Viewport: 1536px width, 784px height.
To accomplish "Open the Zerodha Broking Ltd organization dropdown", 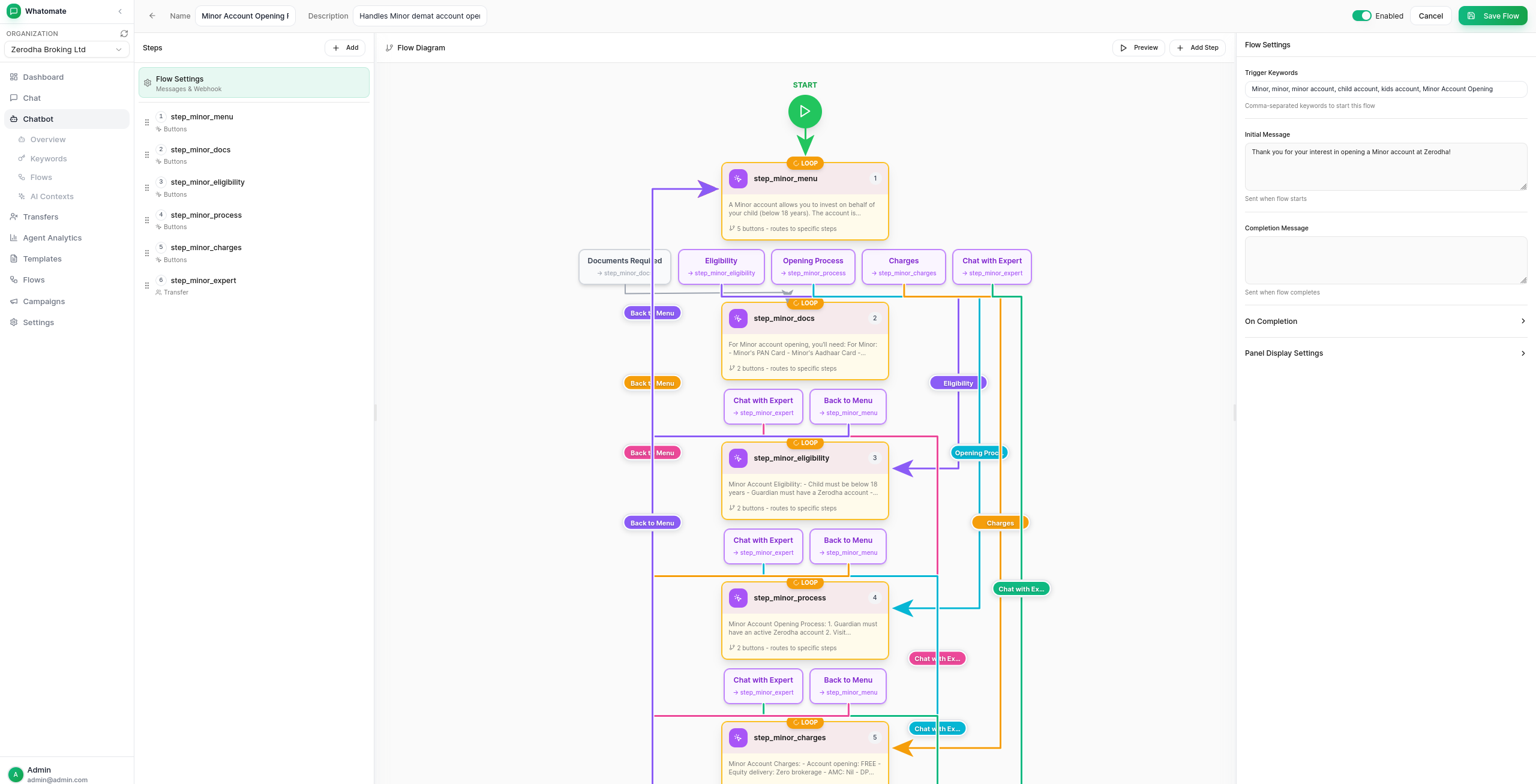I will point(67,49).
